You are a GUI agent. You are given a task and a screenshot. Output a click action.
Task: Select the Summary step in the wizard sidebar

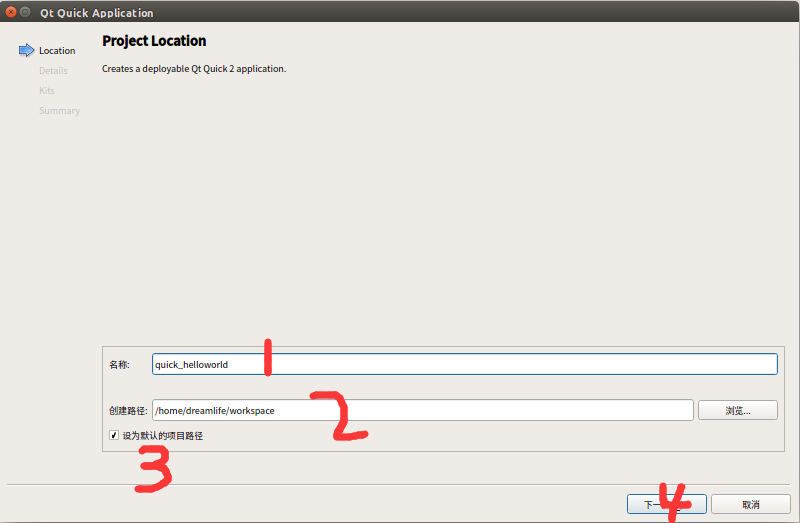(x=59, y=111)
